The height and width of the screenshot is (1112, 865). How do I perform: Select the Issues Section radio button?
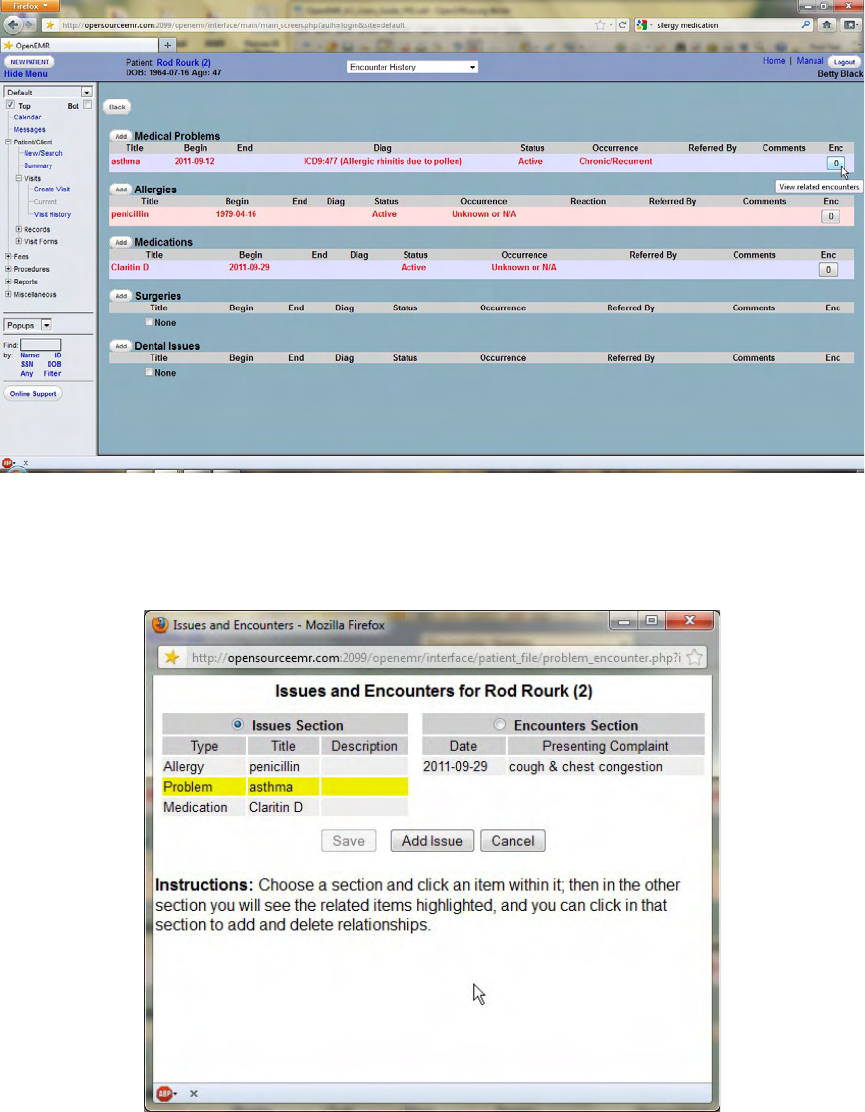(238, 724)
